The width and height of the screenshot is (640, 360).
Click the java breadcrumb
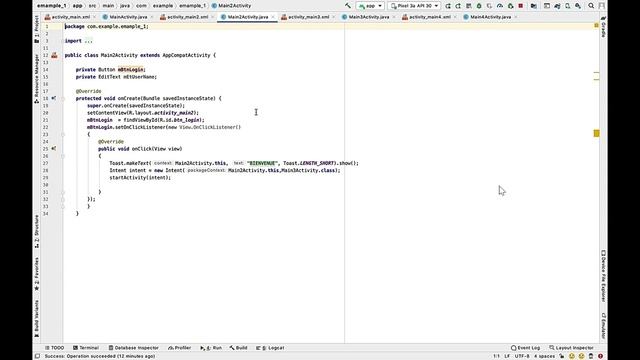pyautogui.click(x=125, y=6)
